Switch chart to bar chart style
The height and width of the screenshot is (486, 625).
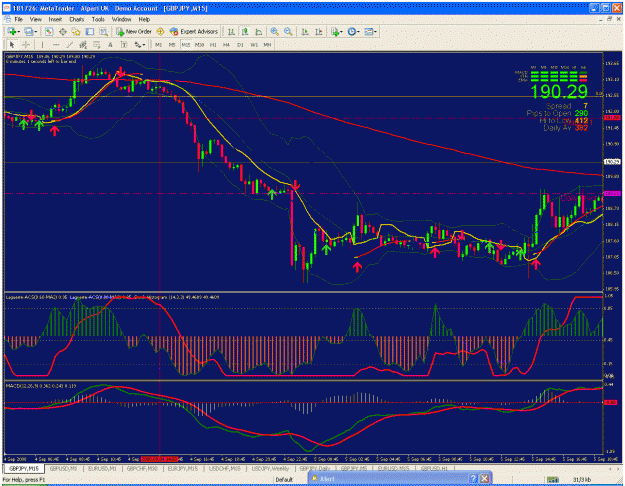[x=231, y=31]
